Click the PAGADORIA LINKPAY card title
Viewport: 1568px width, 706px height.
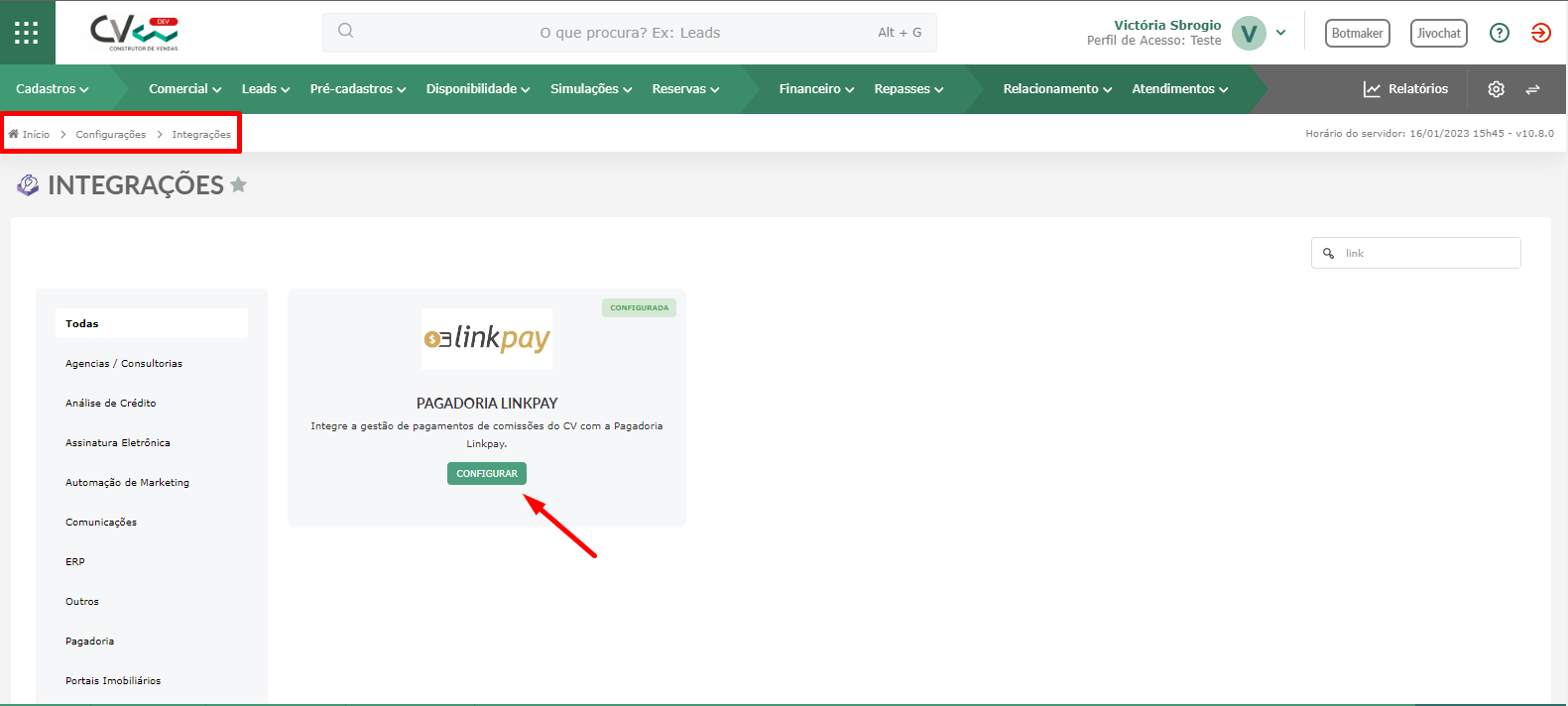(x=487, y=403)
